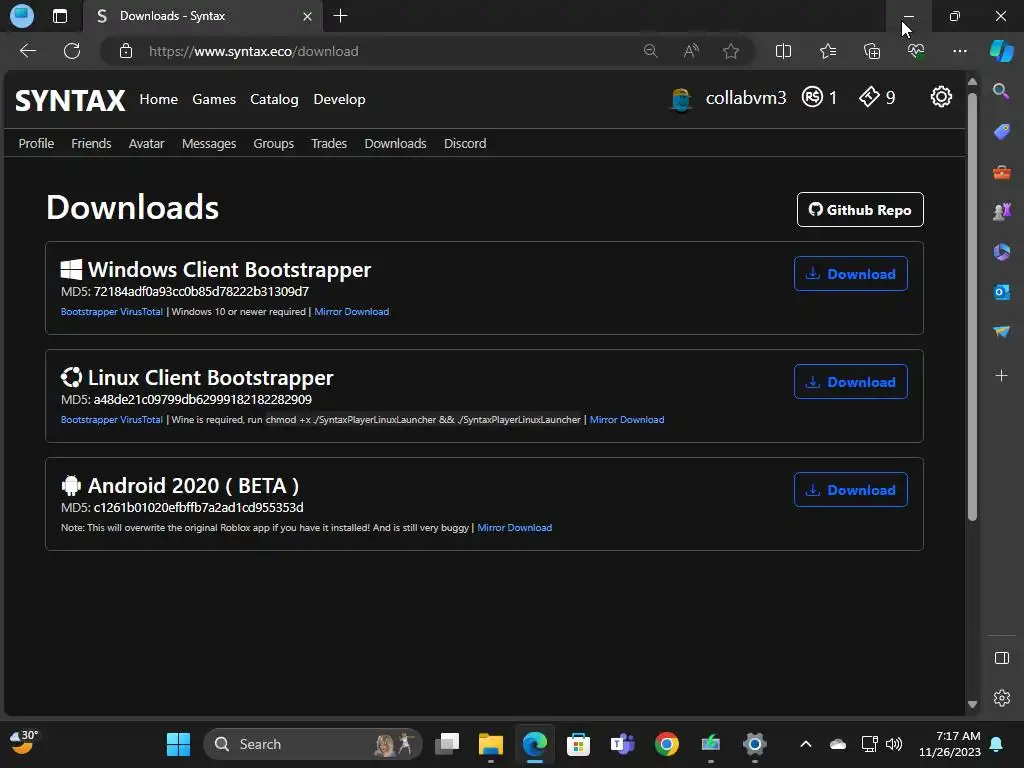
Task: Download Linux Client Bootstrapper
Action: pyautogui.click(x=850, y=381)
